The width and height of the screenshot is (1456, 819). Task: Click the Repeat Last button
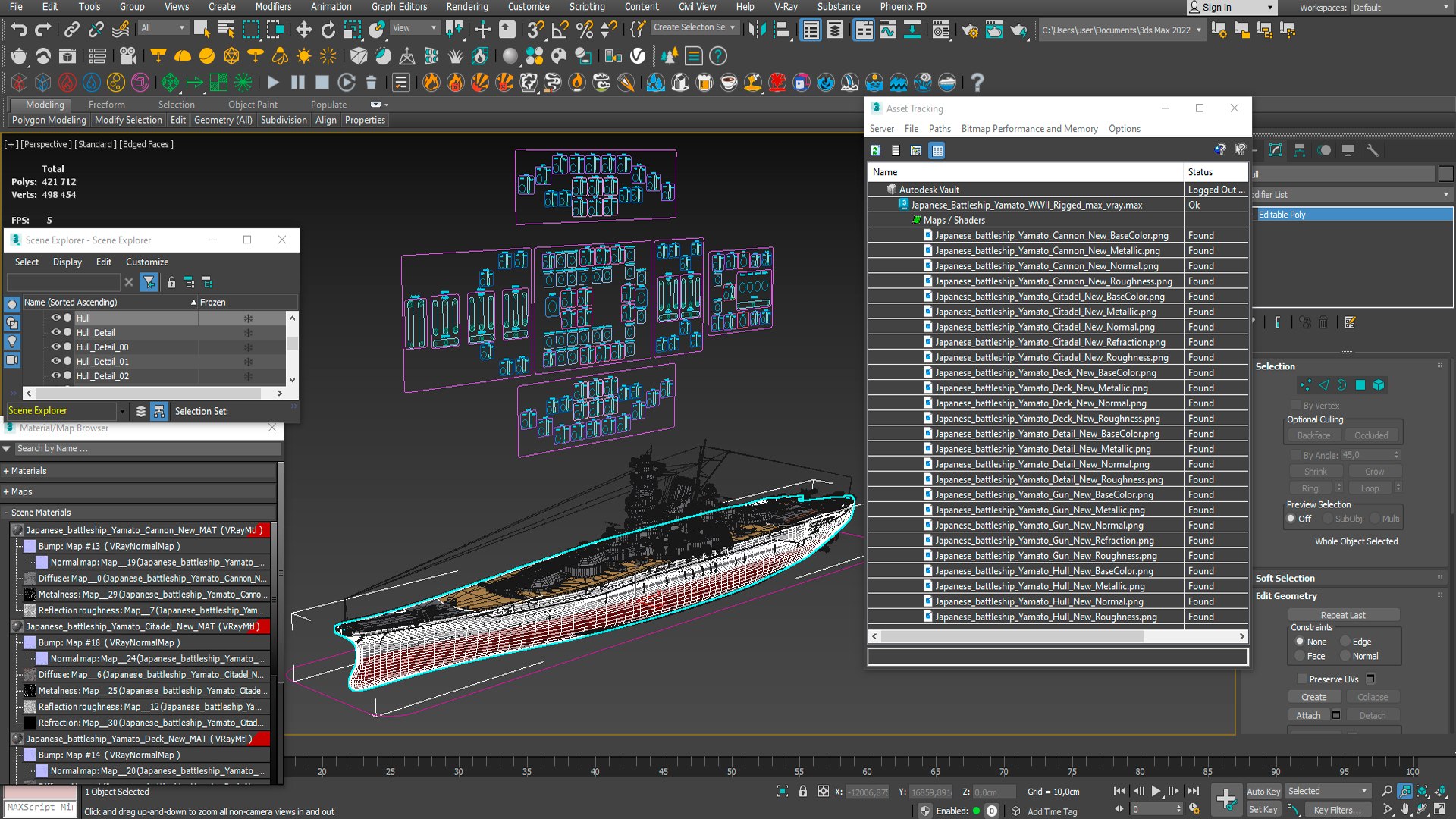click(x=1343, y=615)
